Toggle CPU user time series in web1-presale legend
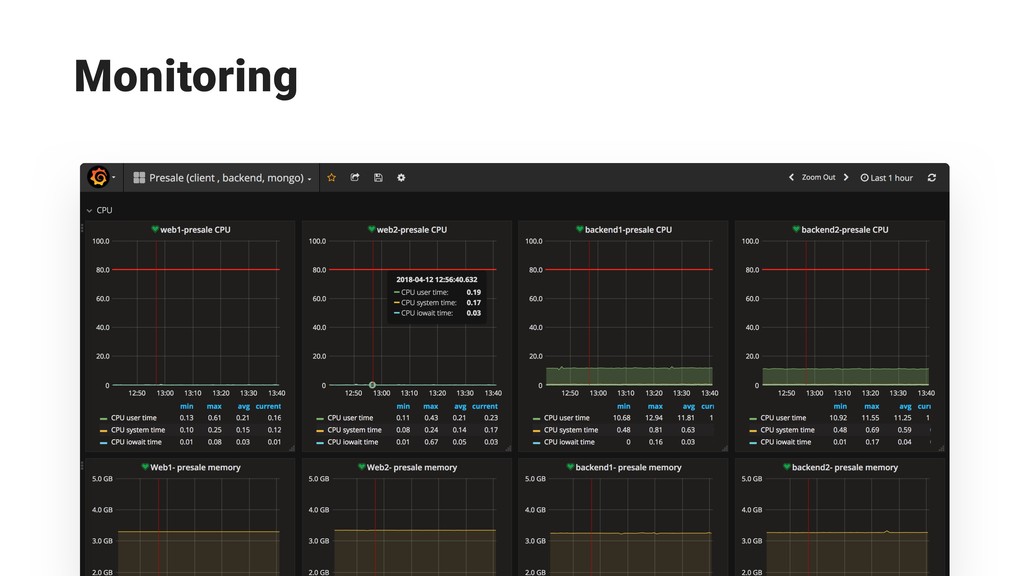 coord(133,418)
